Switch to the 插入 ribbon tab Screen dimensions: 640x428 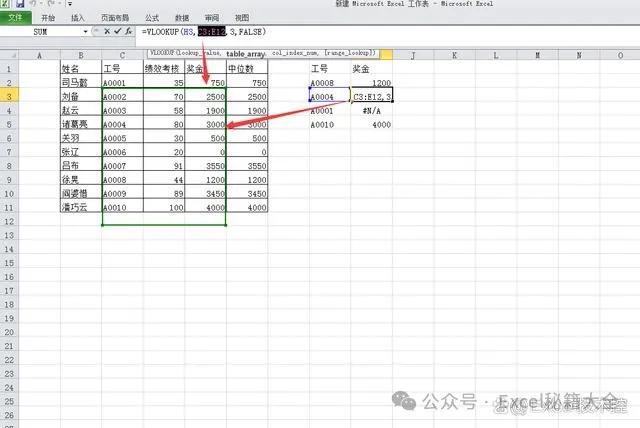tap(78, 18)
